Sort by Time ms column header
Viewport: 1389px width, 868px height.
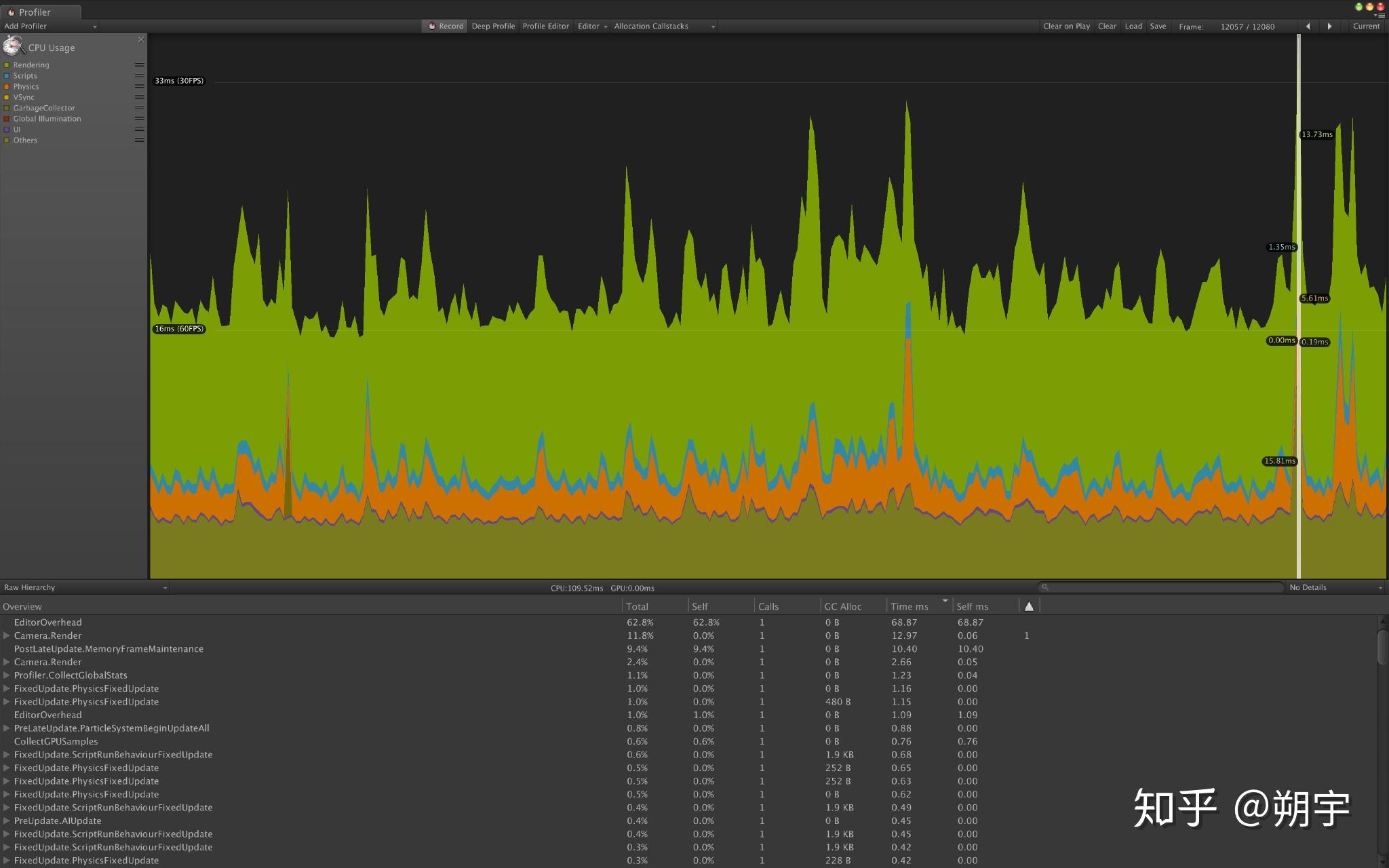coord(909,606)
